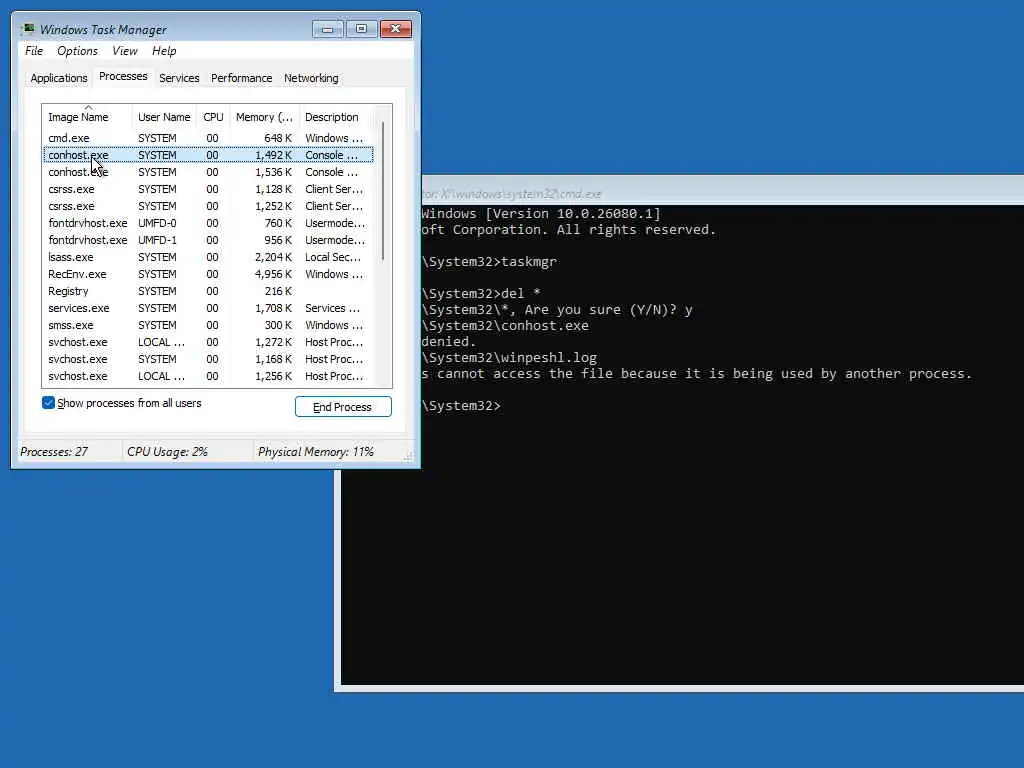Select the svchost.exe row using 1,272 K
This screenshot has height=768, width=1024.
click(208, 342)
